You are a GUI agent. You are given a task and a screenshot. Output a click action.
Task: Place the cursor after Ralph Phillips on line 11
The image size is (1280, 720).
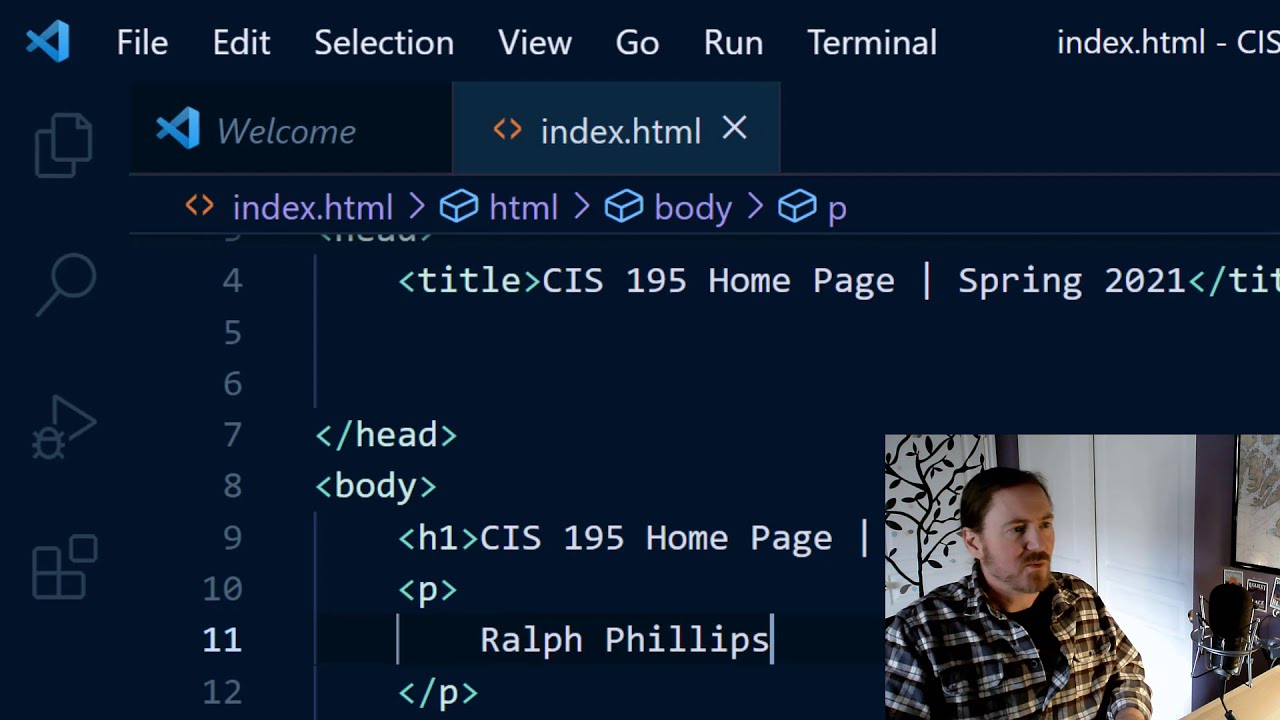point(771,639)
